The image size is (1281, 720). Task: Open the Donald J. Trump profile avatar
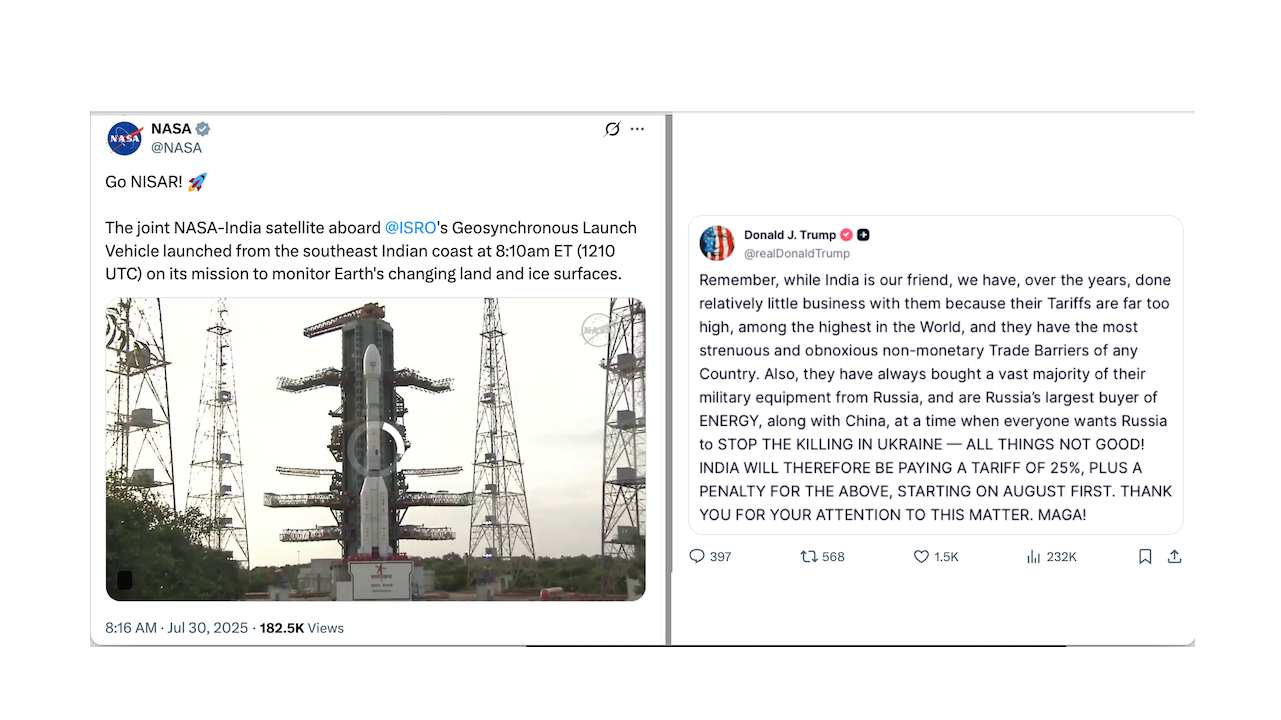point(716,243)
